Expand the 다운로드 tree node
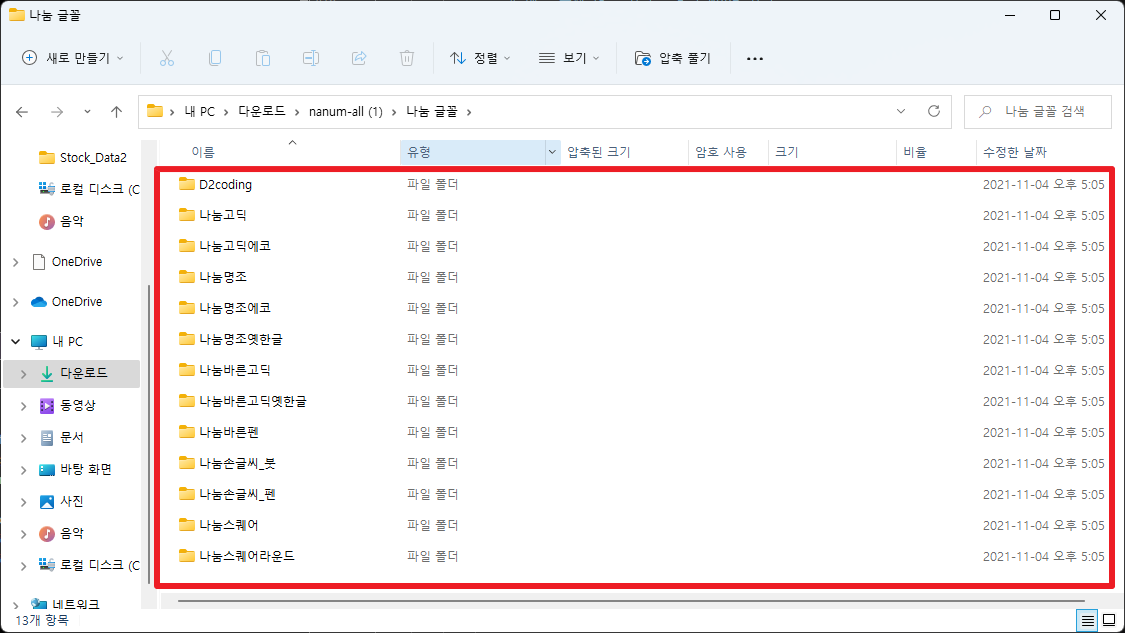The image size is (1125, 633). pyautogui.click(x=24, y=374)
